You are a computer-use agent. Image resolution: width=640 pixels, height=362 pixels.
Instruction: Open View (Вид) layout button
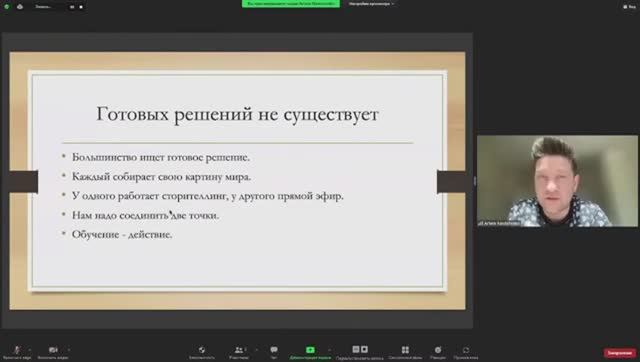(629, 7)
